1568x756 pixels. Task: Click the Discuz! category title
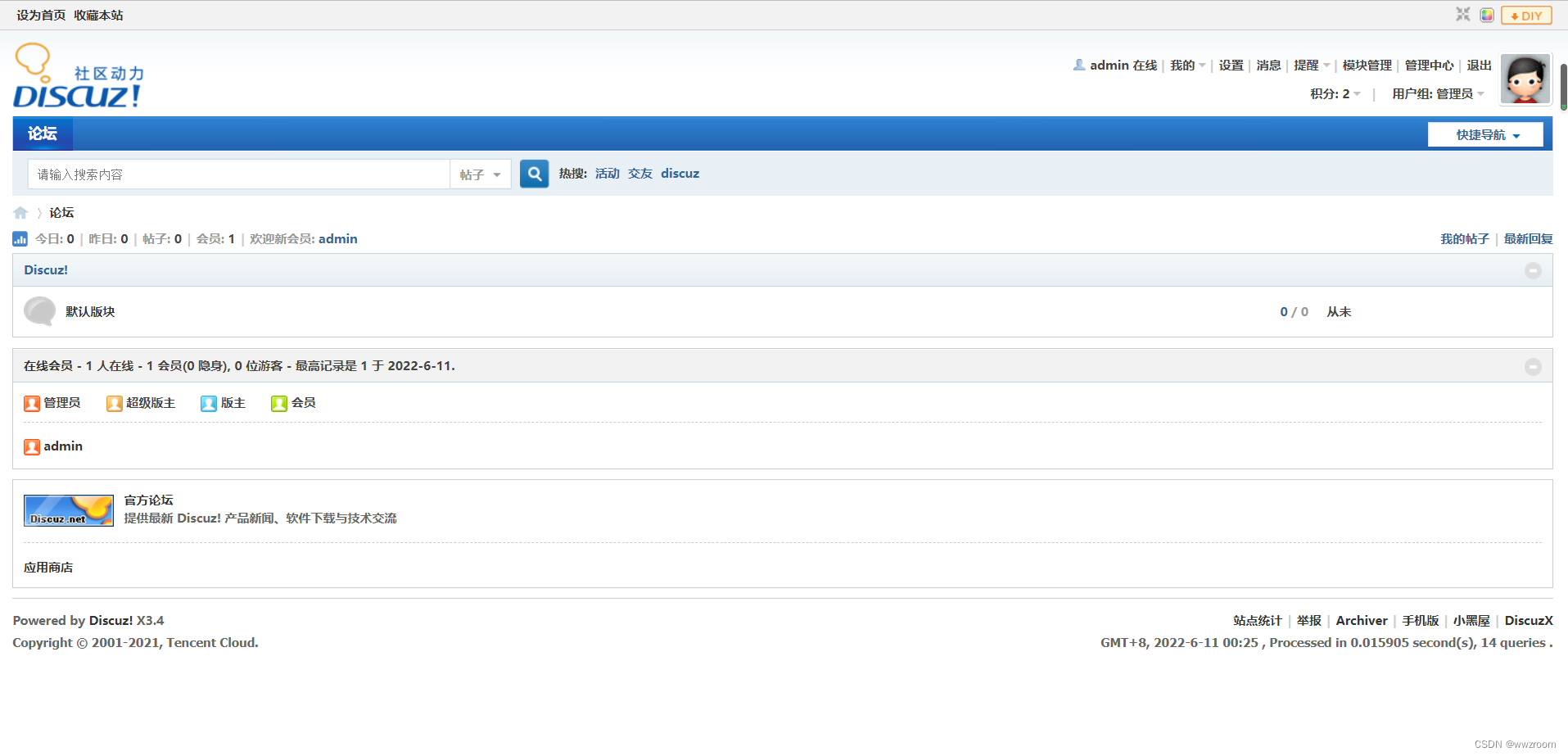click(46, 270)
